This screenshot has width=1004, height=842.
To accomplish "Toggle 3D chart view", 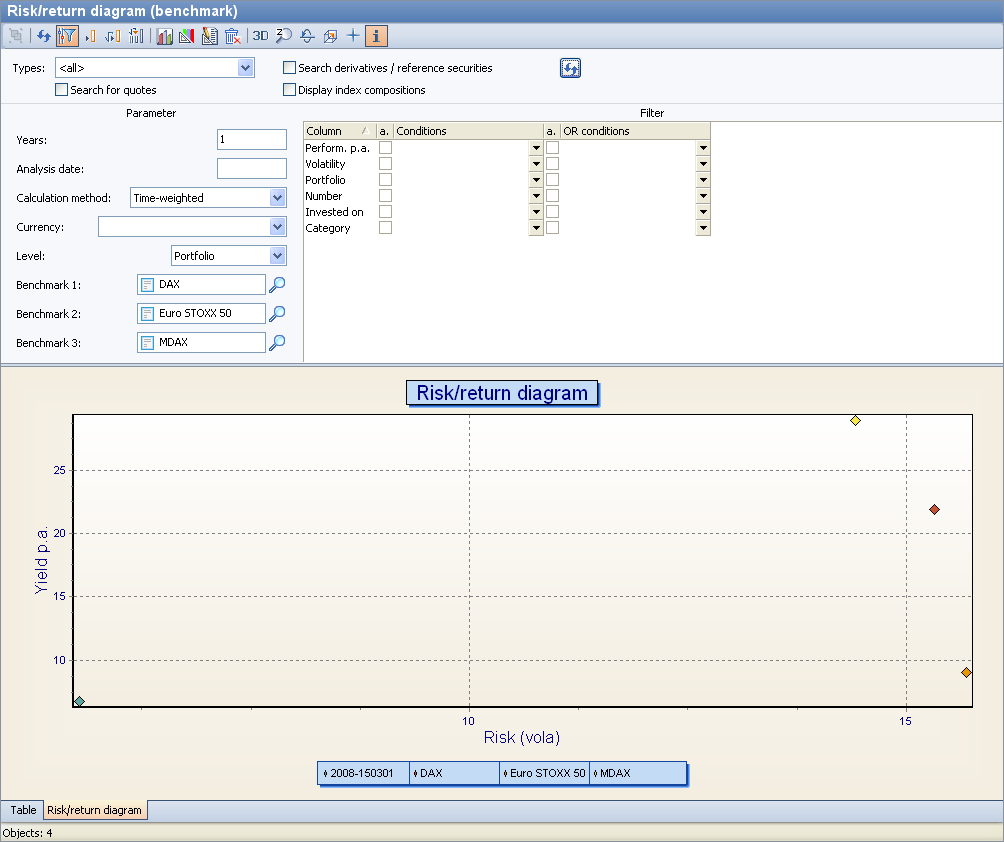I will (x=260, y=36).
